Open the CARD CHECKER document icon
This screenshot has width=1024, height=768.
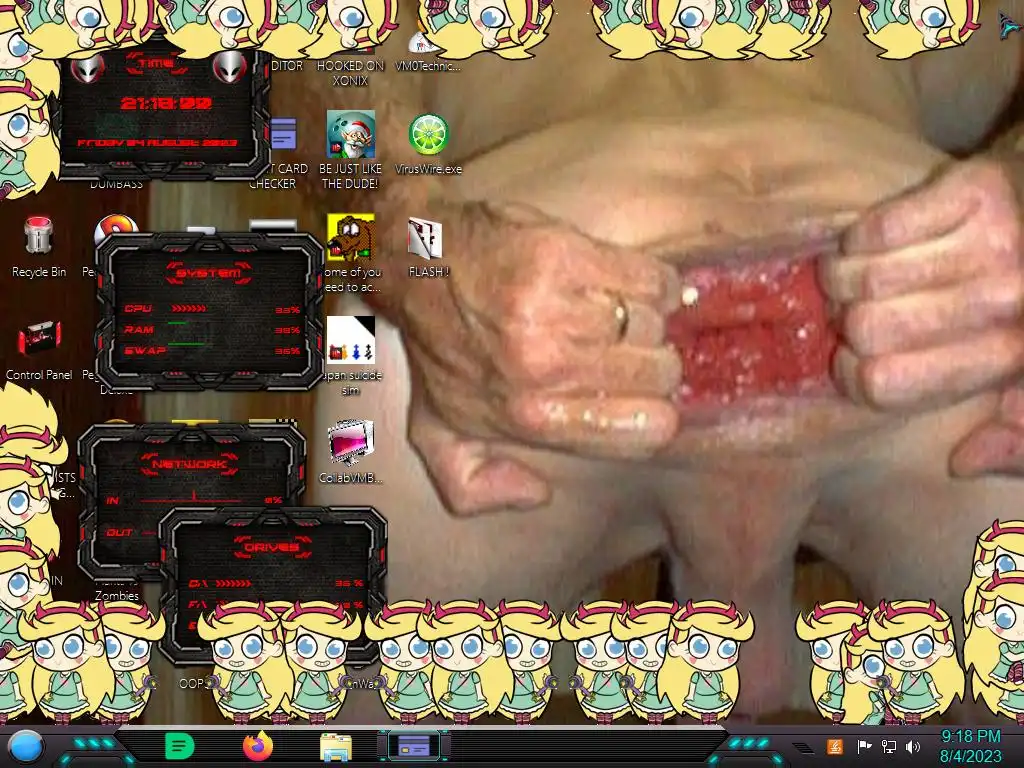coord(283,134)
